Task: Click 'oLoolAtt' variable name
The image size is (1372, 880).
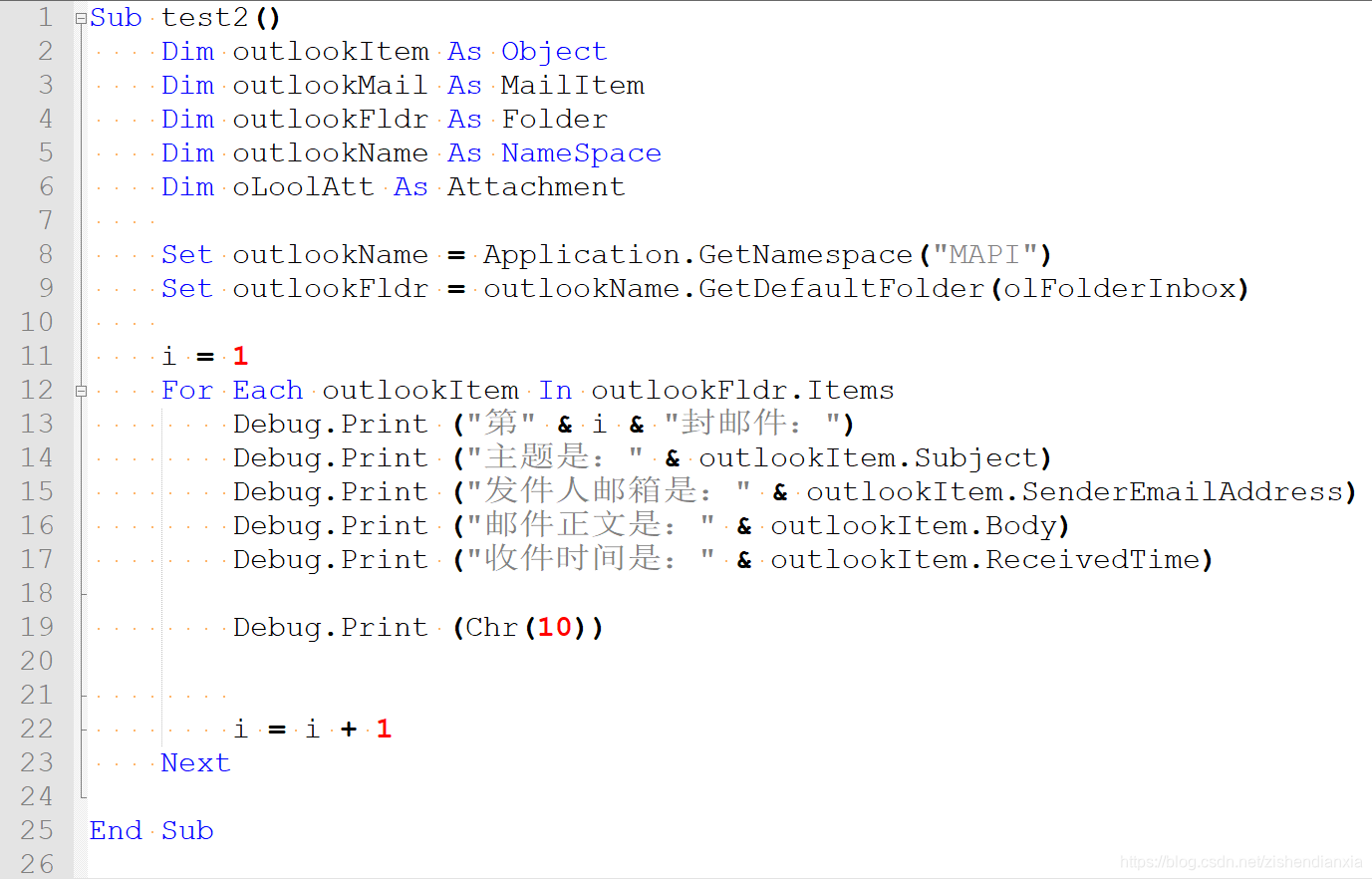Action: coord(304,187)
